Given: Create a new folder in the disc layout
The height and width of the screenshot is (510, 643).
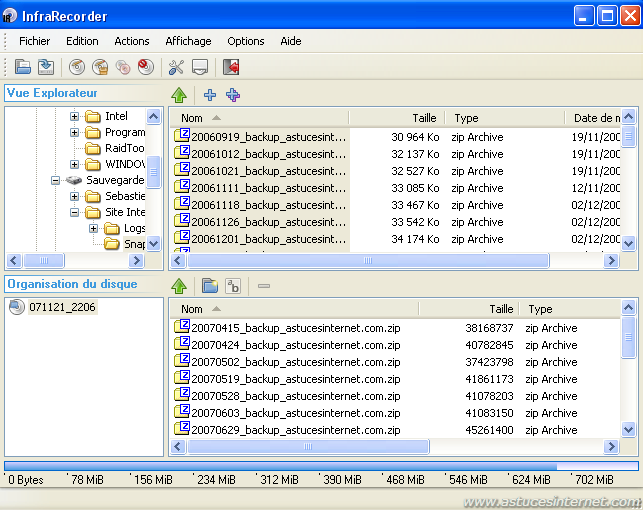Looking at the screenshot, I should pyautogui.click(x=210, y=286).
